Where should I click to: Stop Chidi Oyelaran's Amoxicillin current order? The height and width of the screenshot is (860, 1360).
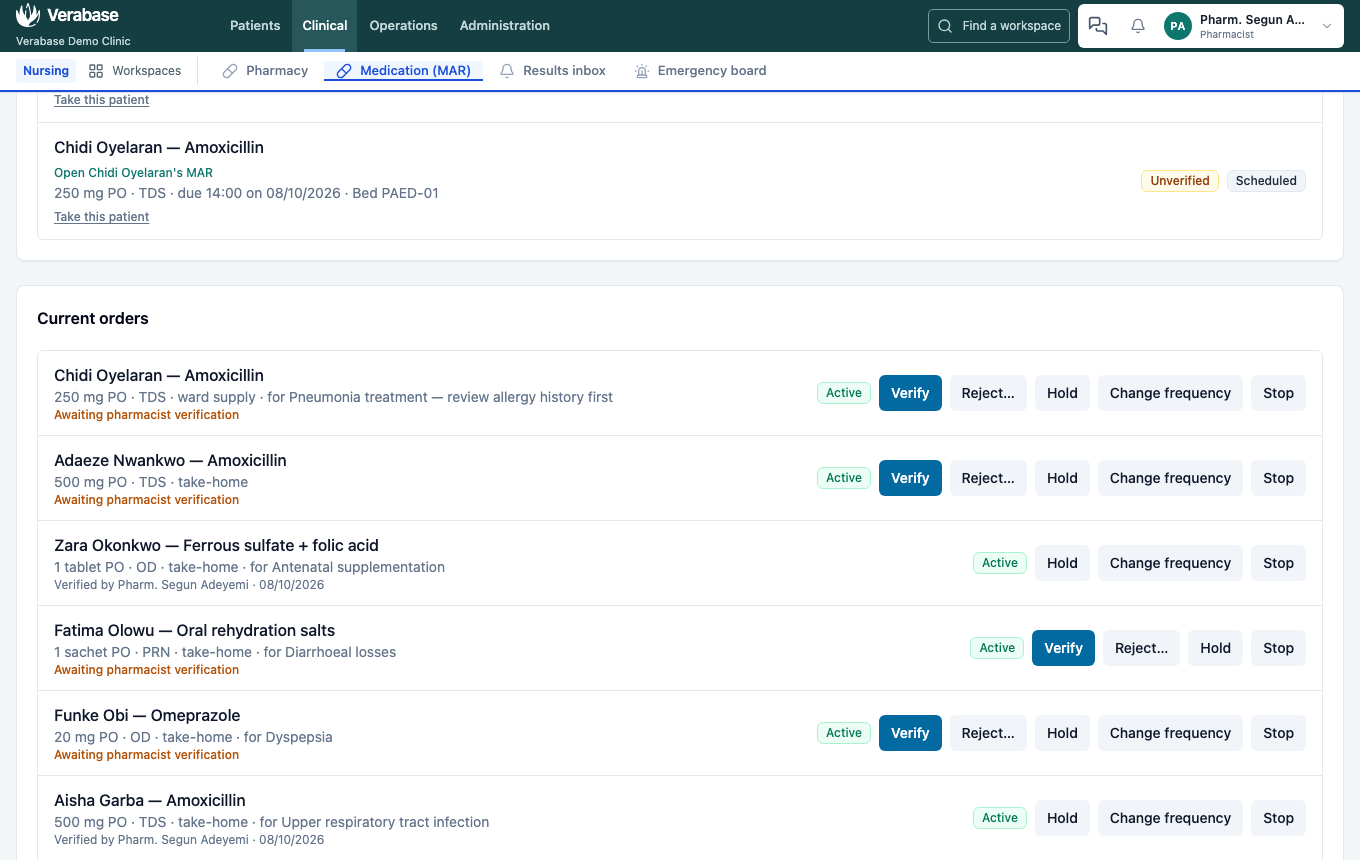tap(1278, 393)
